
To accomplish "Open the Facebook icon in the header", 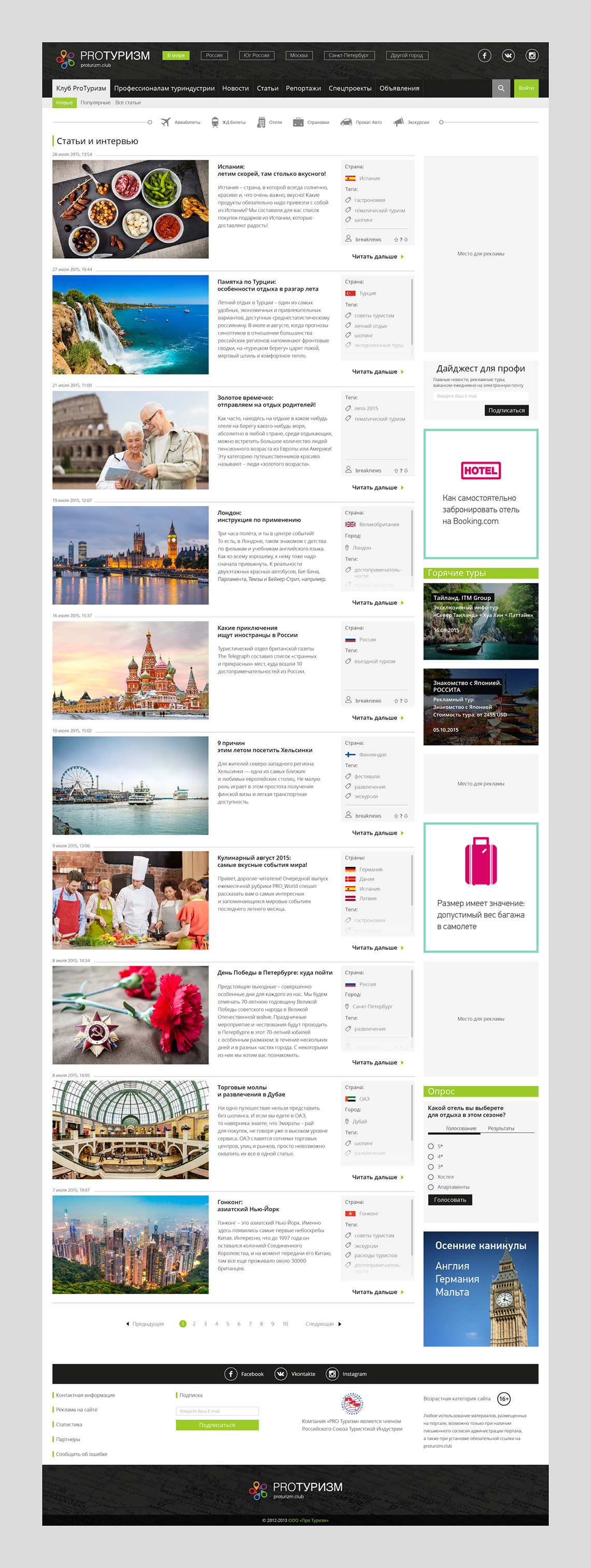I will [485, 55].
